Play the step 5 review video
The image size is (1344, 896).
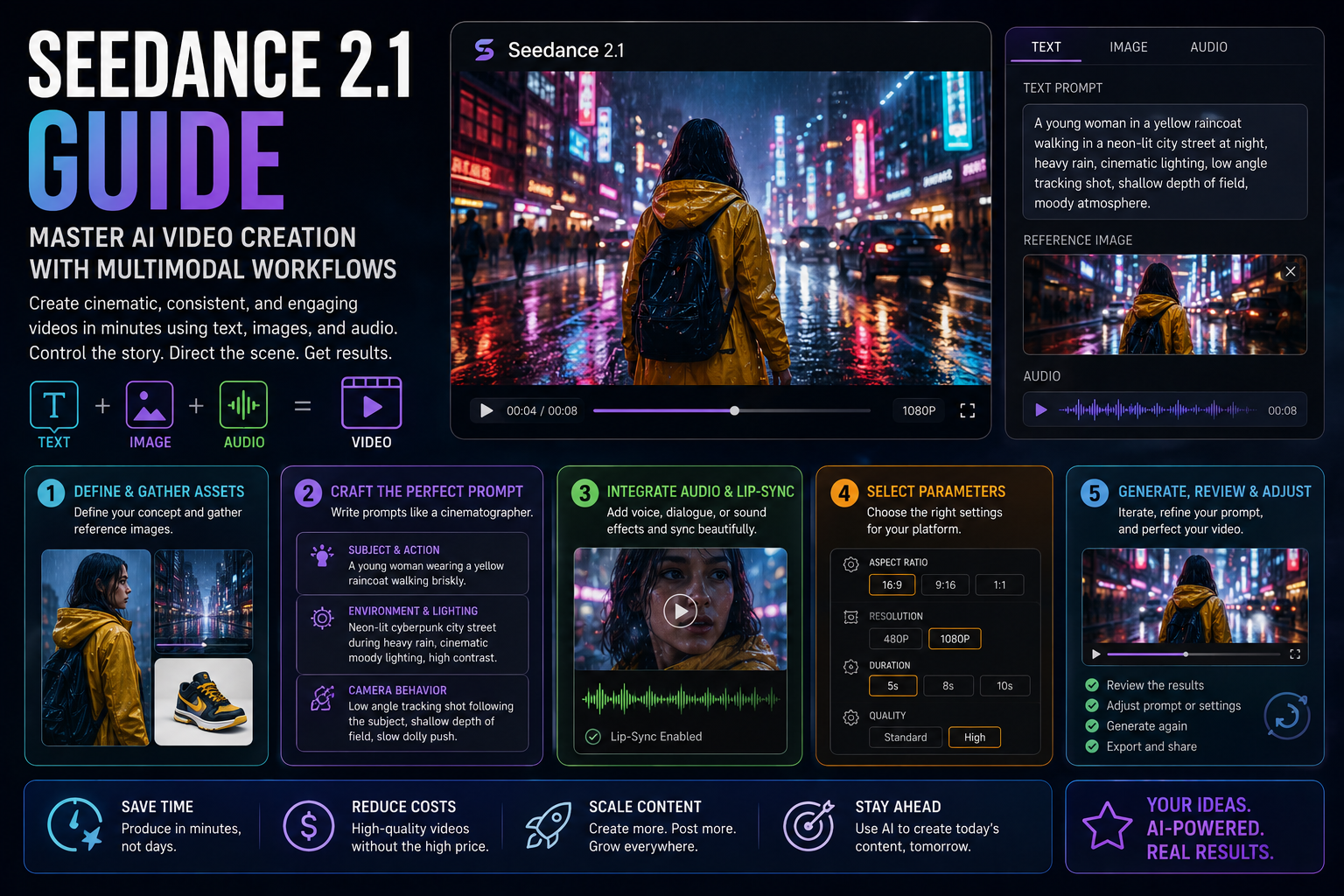click(1095, 654)
